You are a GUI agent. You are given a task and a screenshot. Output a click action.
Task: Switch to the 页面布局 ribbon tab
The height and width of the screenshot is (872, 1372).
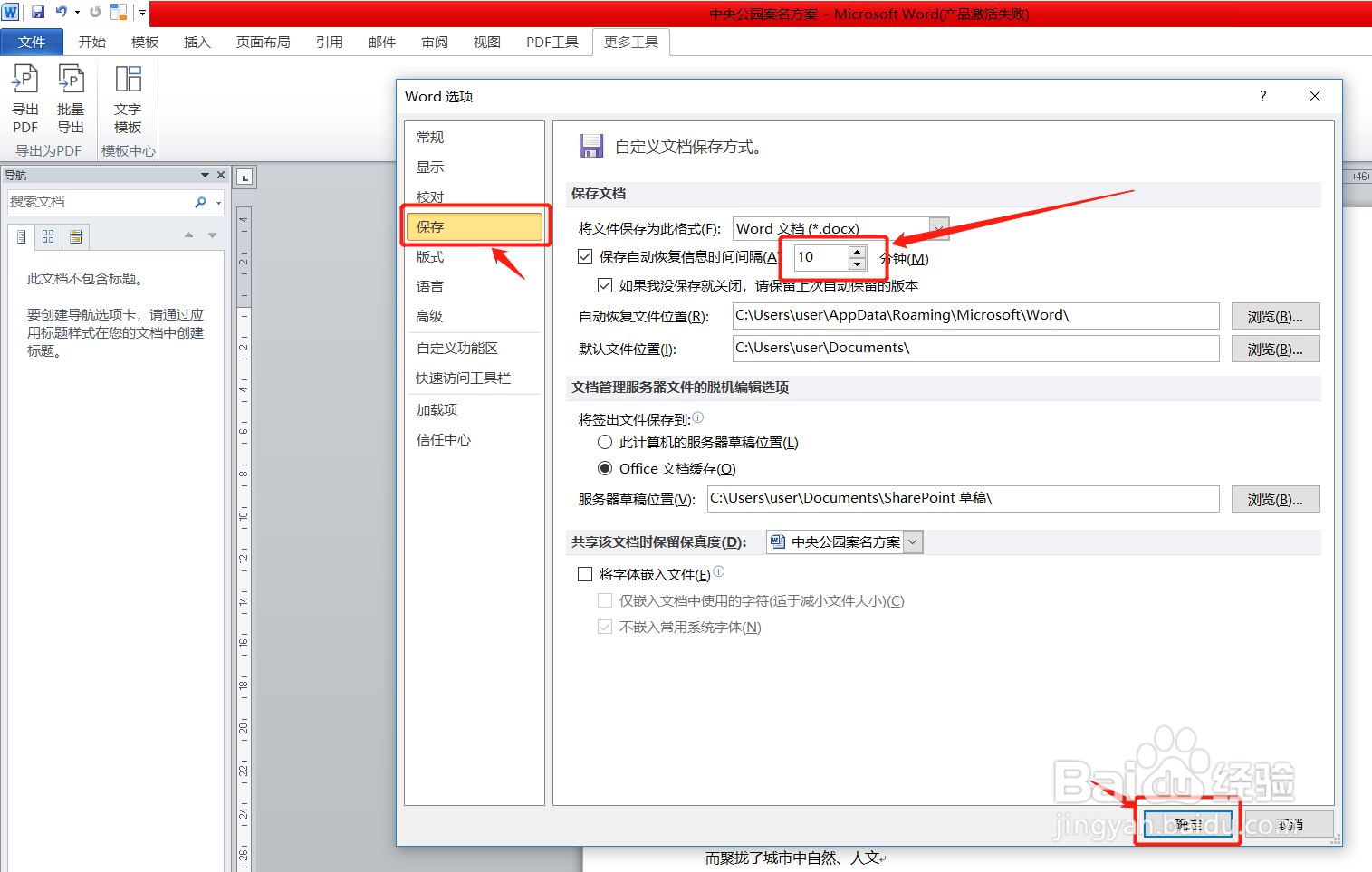pyautogui.click(x=264, y=42)
